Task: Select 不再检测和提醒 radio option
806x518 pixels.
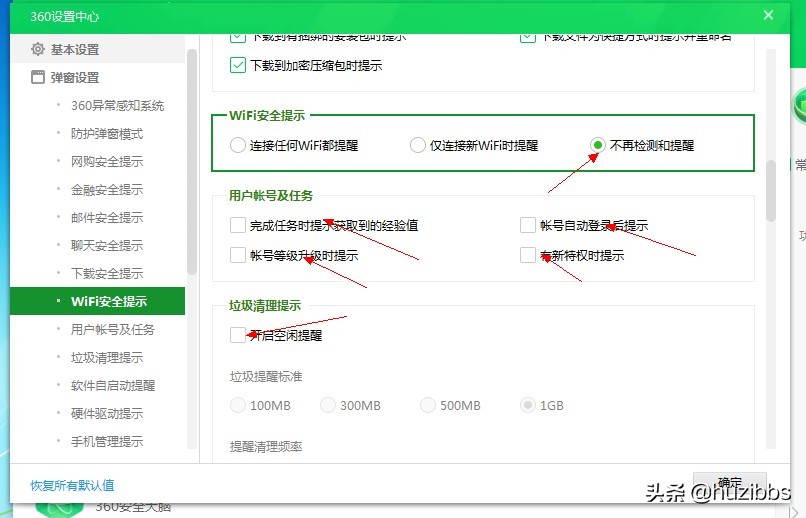Action: coord(597,145)
